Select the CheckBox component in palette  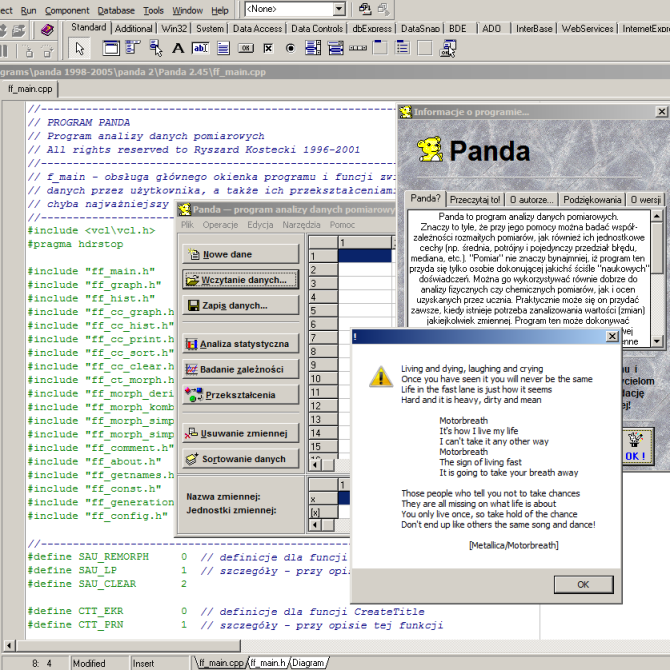(267, 47)
